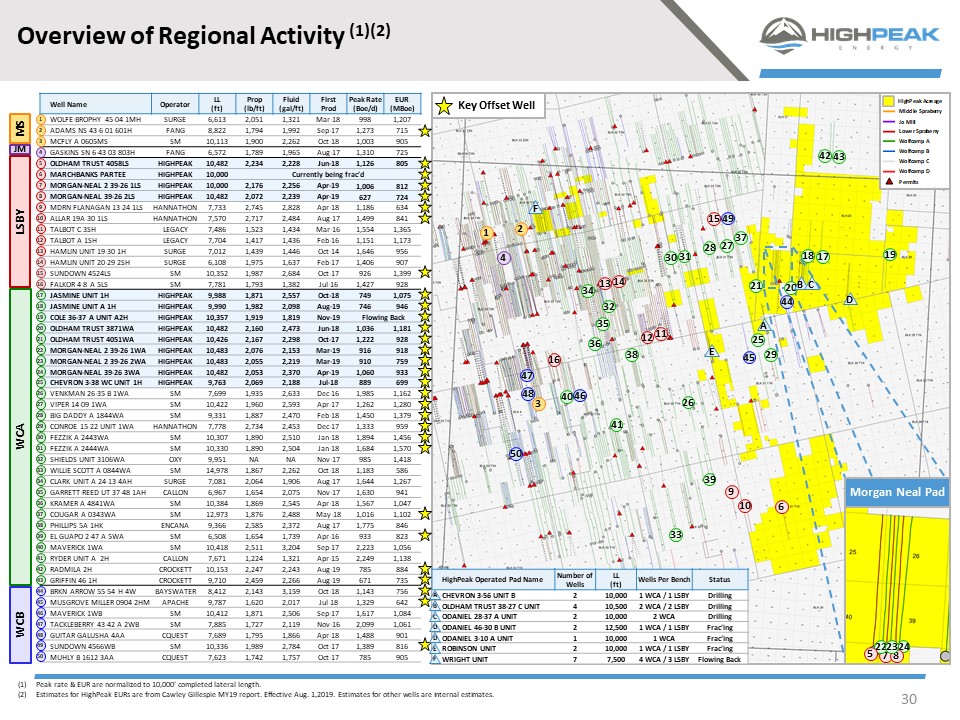The width and height of the screenshot is (960, 720).
Task: Click the yellow HighPeak Acreage legend swatch
Action: 889,100
